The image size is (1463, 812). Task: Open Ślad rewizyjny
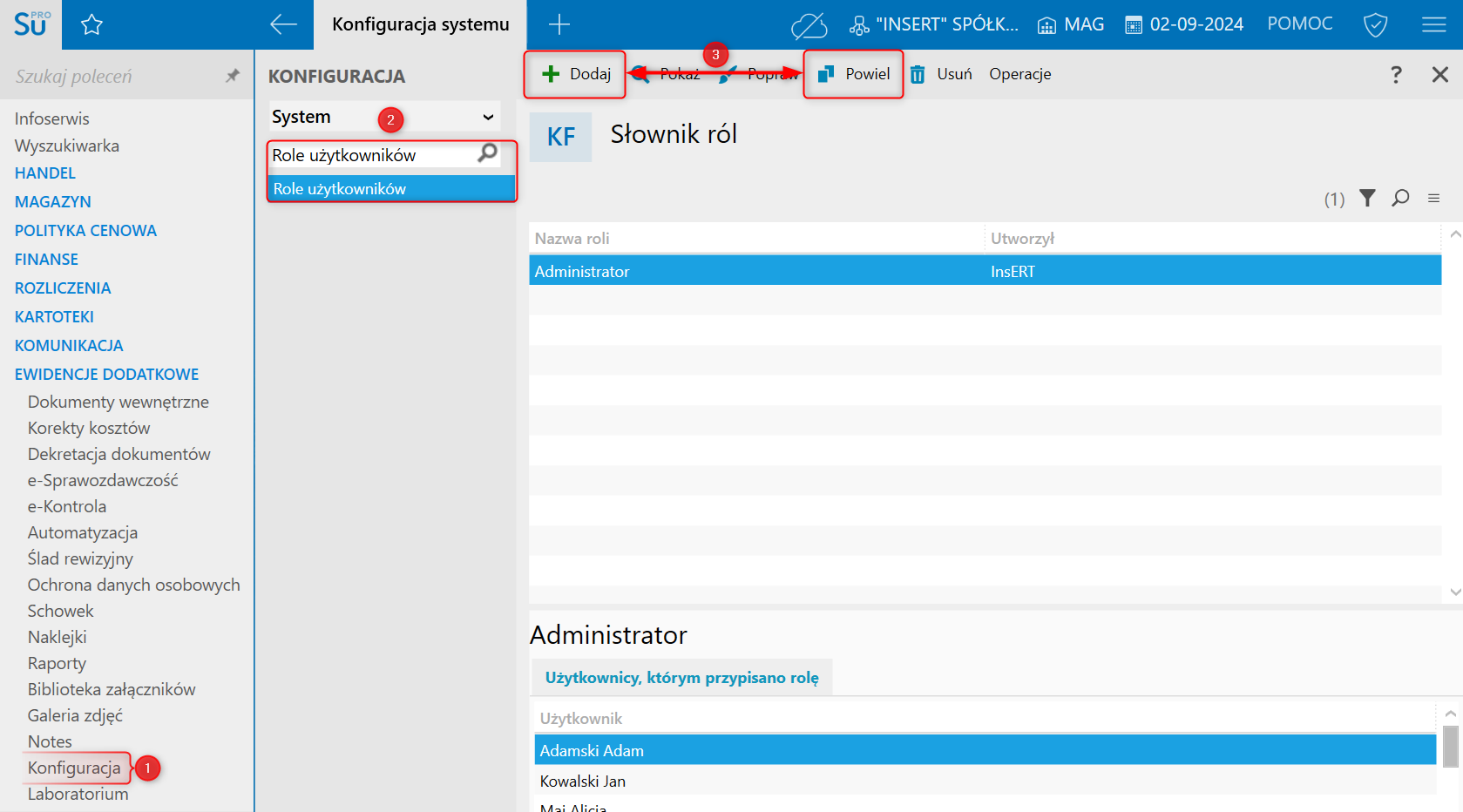(x=80, y=558)
